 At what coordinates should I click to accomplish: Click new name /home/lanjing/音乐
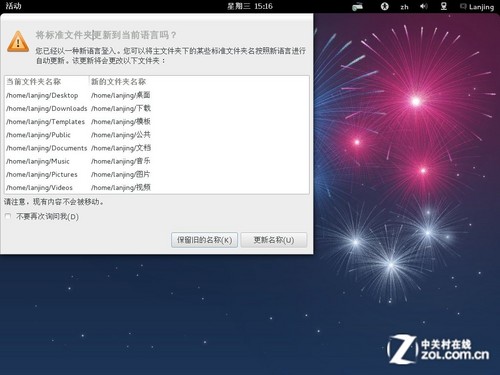pos(121,161)
